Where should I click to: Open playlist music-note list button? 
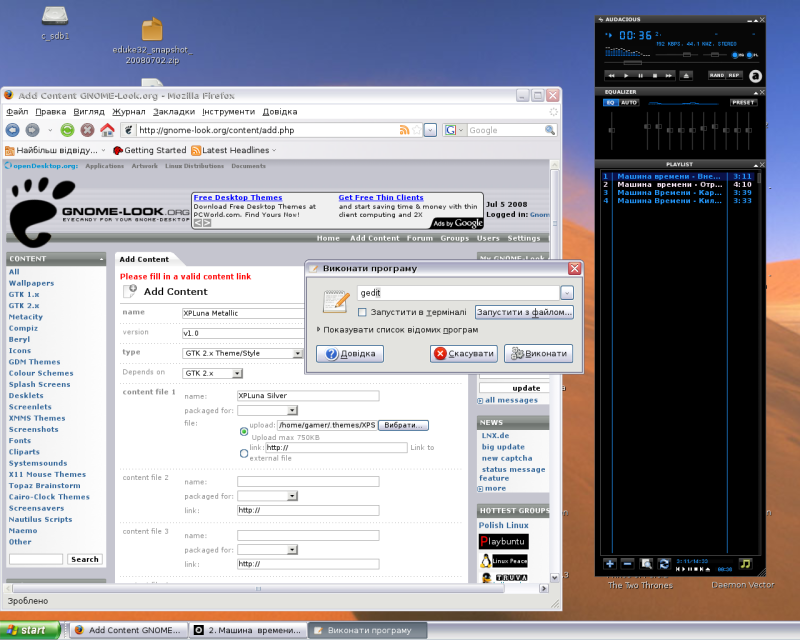coord(745,564)
